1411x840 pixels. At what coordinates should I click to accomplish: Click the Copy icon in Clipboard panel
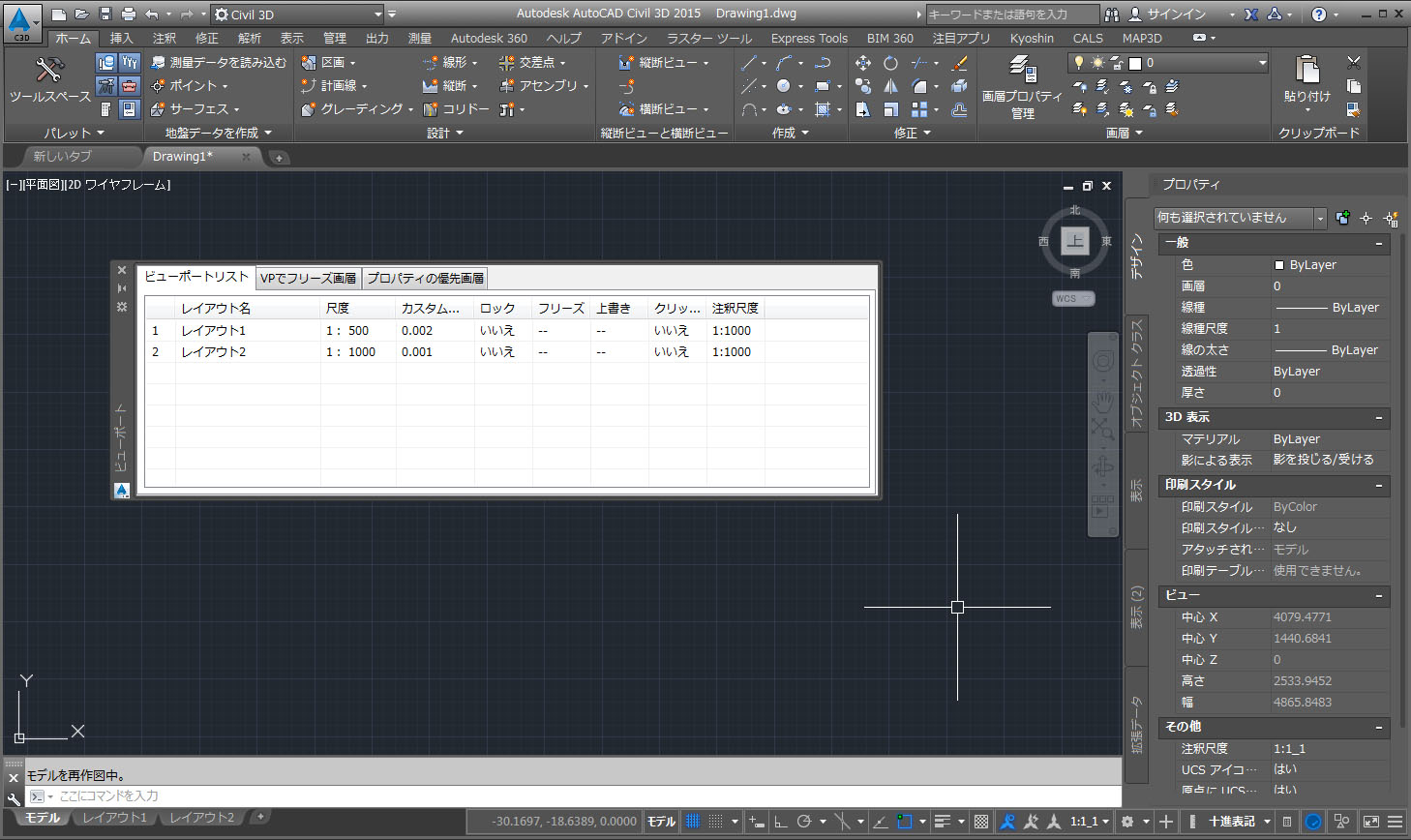tap(1354, 86)
